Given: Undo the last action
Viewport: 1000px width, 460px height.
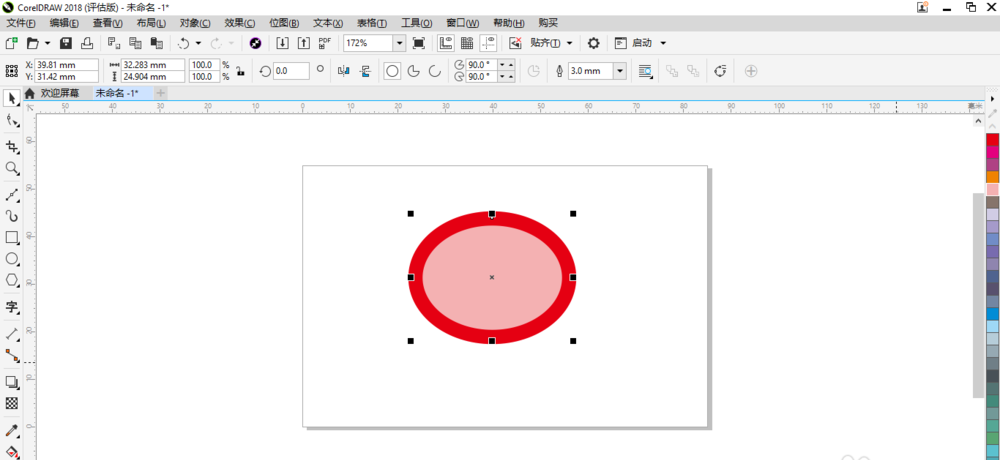Looking at the screenshot, I should (184, 43).
